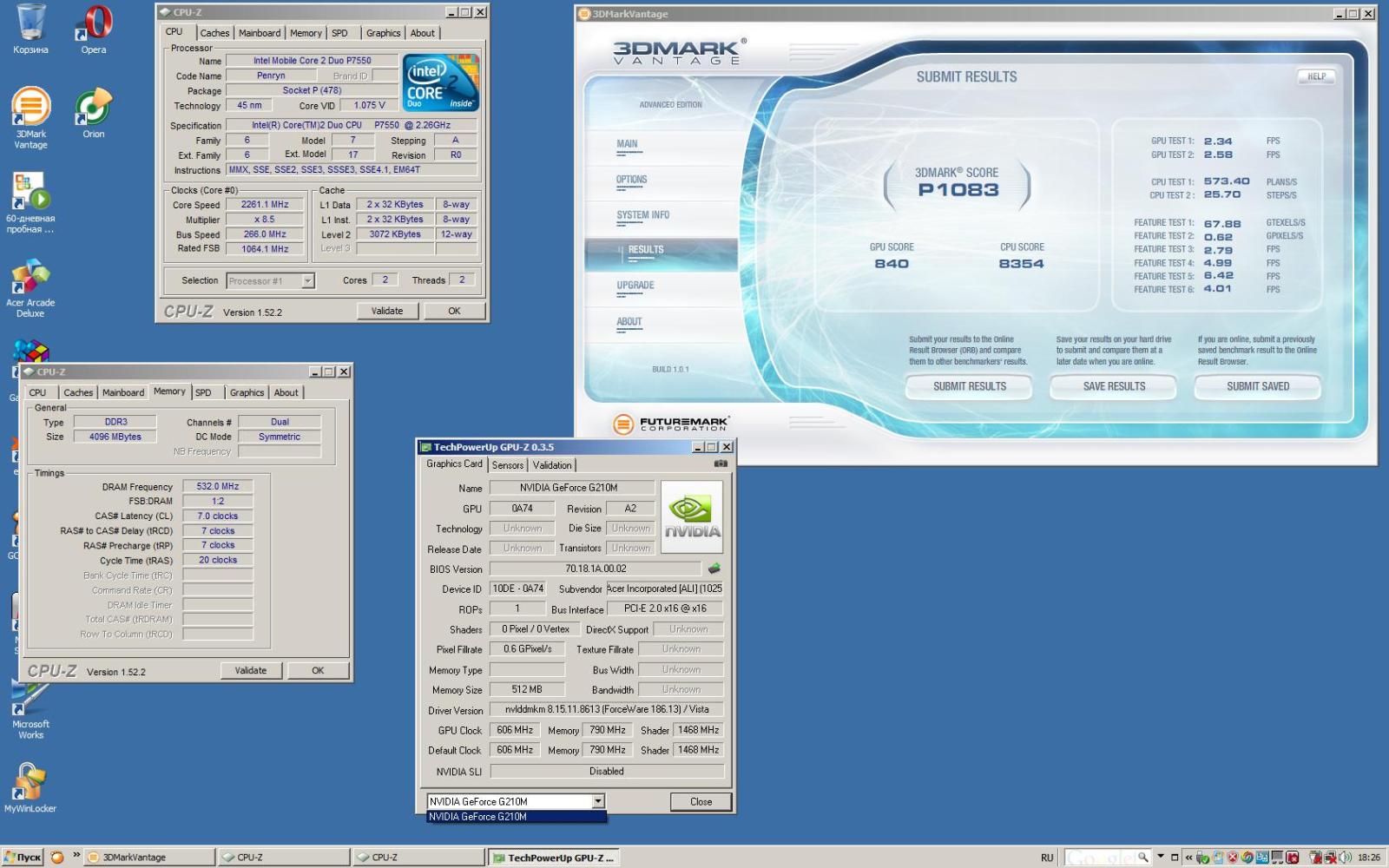Click the BIOS Version field 70.18.1A.00.02

596,569
